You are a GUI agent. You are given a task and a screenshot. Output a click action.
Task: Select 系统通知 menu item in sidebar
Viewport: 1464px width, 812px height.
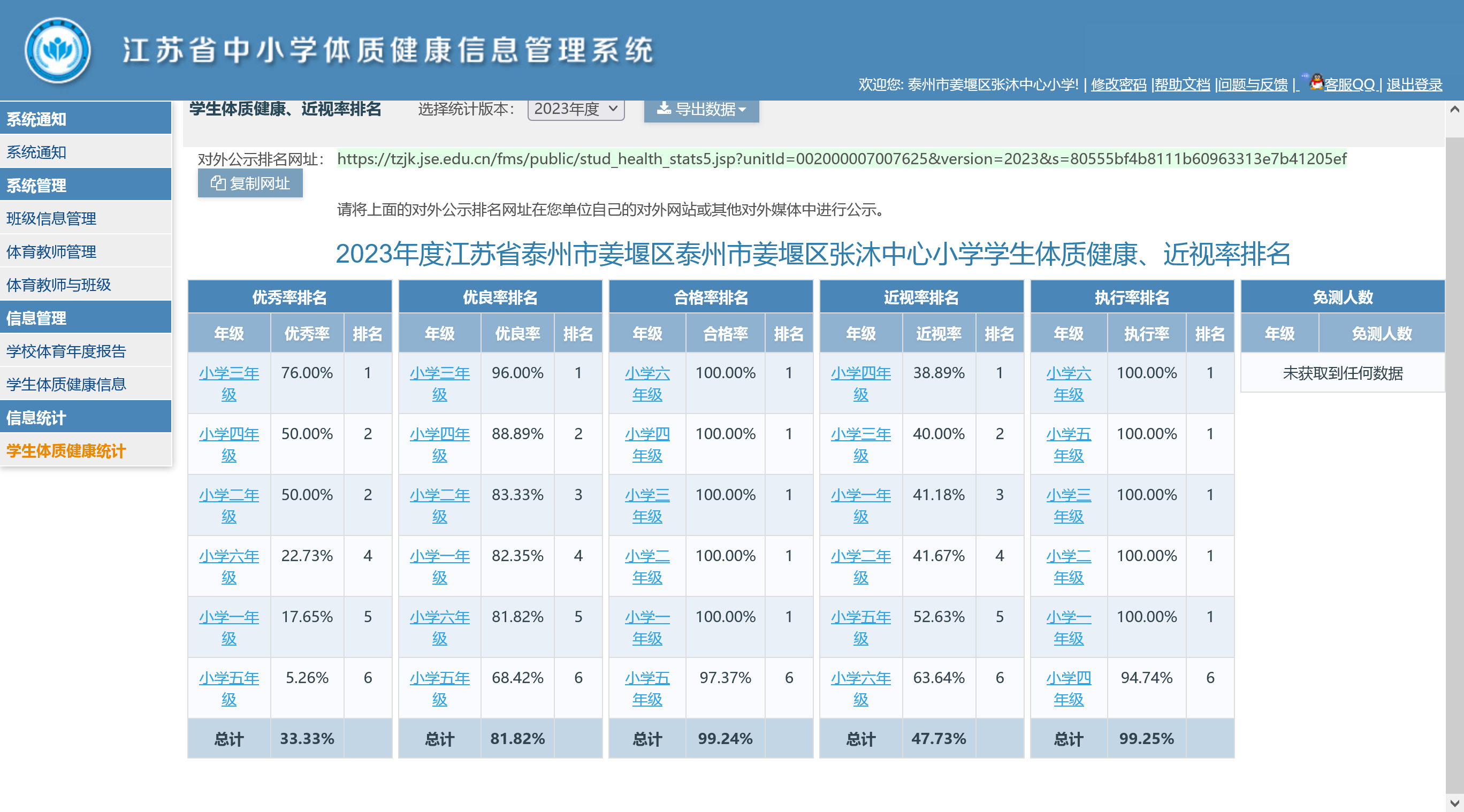click(x=85, y=152)
